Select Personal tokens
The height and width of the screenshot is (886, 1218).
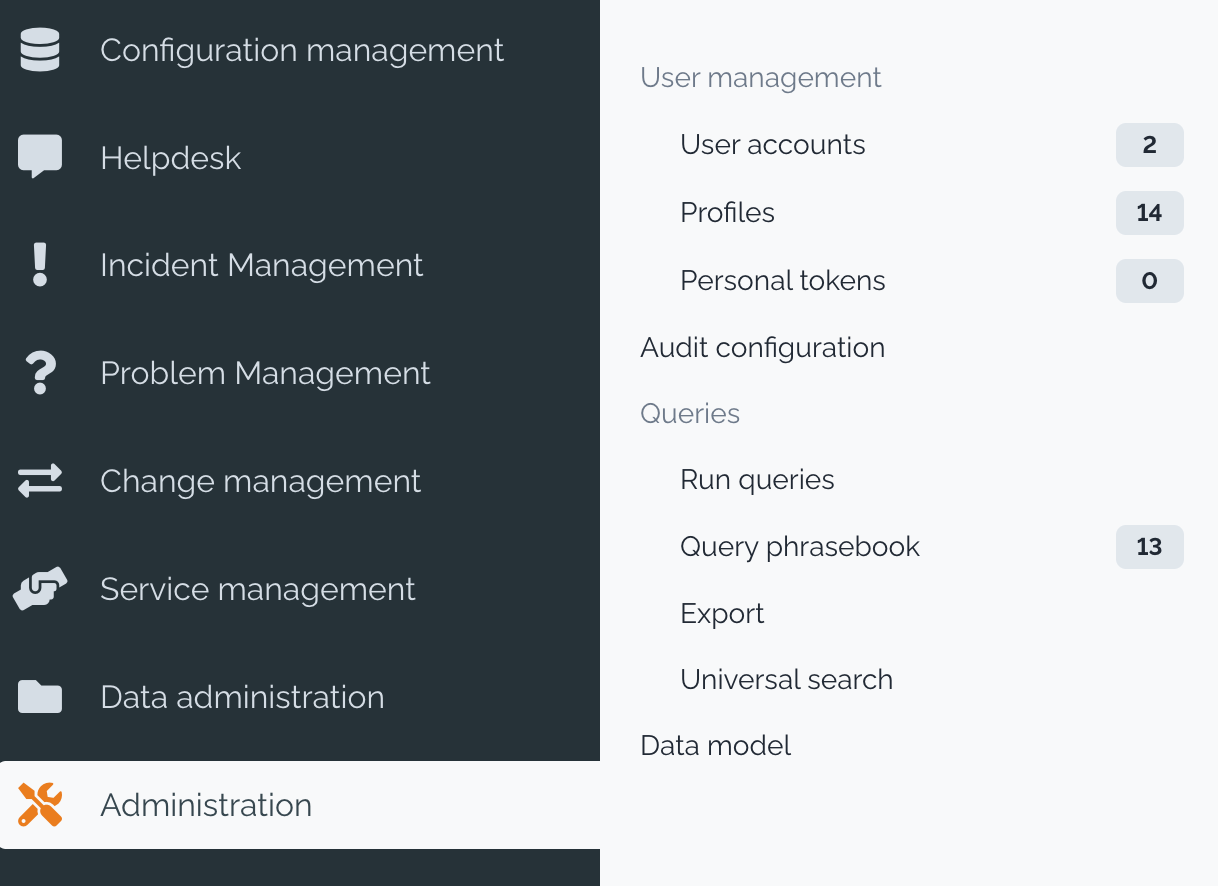click(782, 281)
